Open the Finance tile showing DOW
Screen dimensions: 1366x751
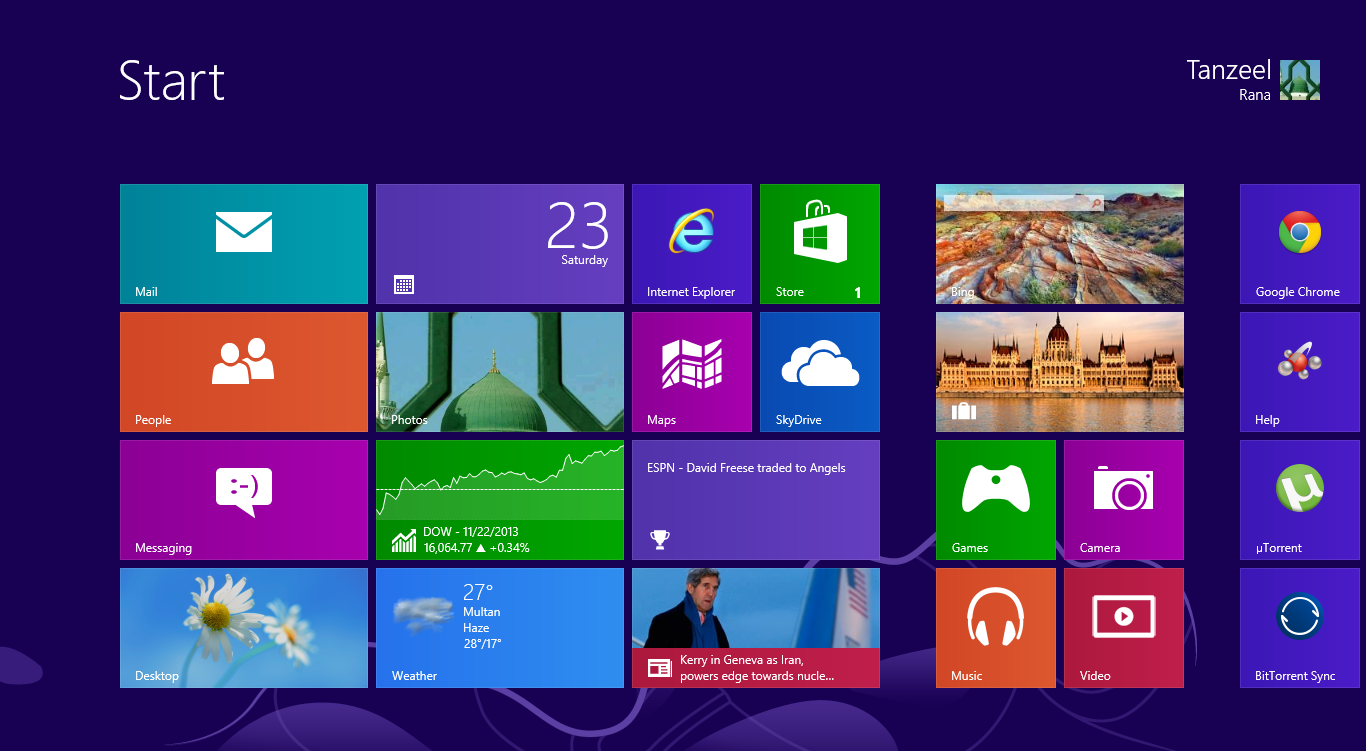tap(500, 500)
